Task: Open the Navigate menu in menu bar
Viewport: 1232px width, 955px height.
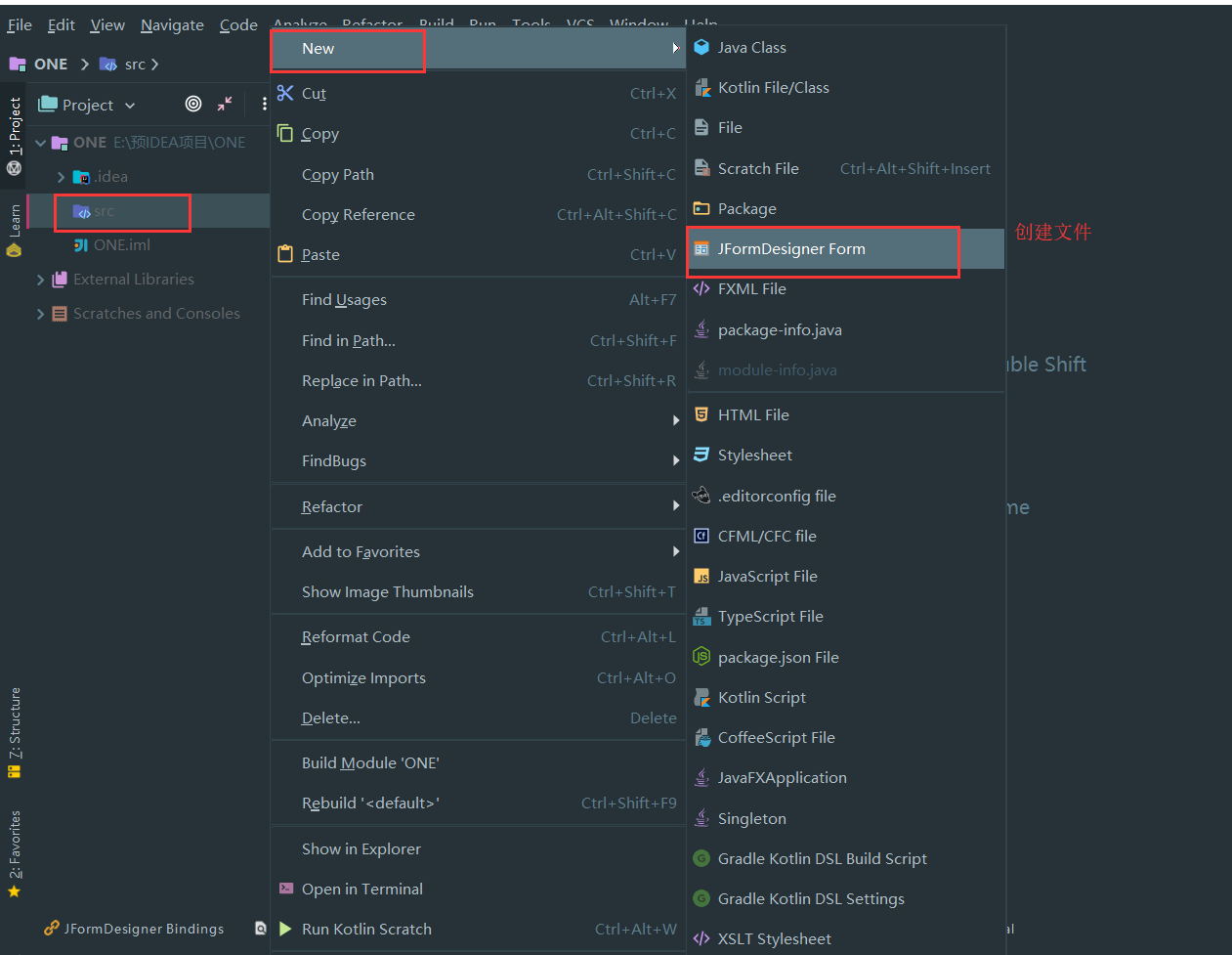Action: click(172, 25)
